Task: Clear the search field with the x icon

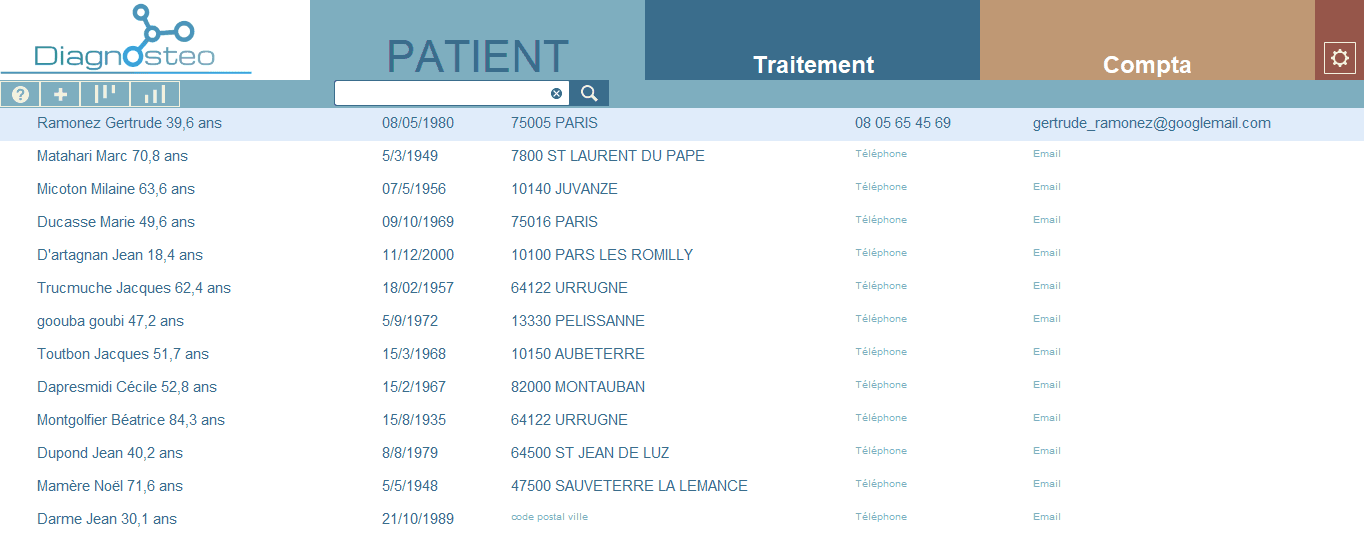Action: click(557, 94)
